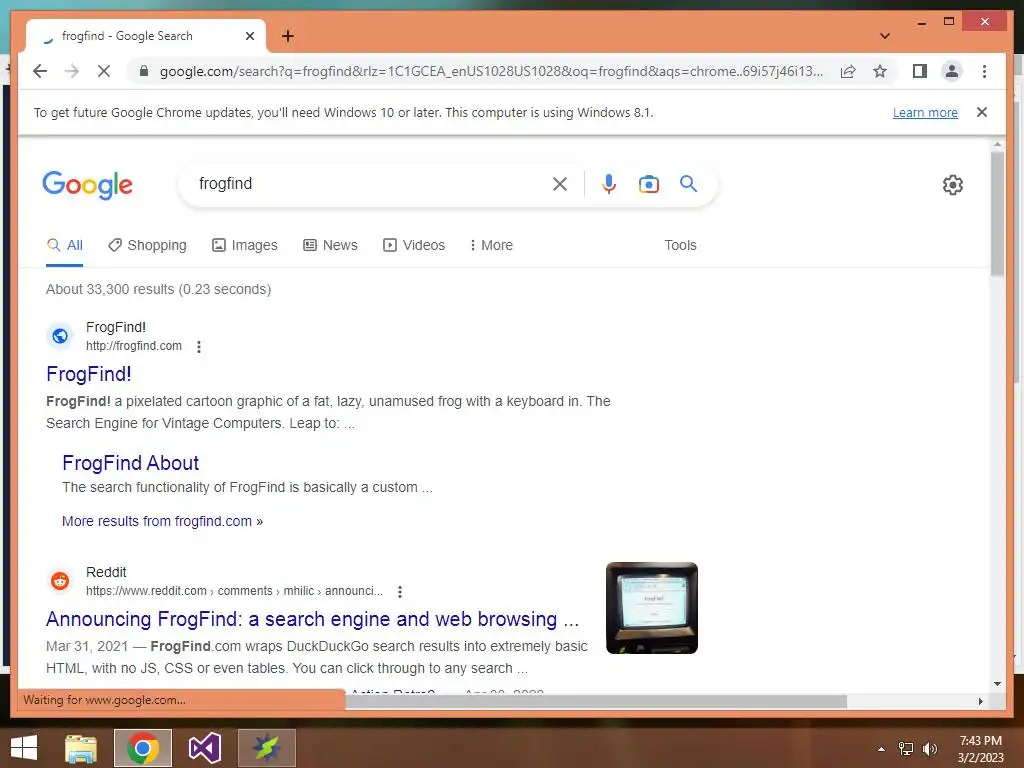The height and width of the screenshot is (768, 1024).
Task: Open the vintage computer thumbnail image
Action: click(652, 608)
